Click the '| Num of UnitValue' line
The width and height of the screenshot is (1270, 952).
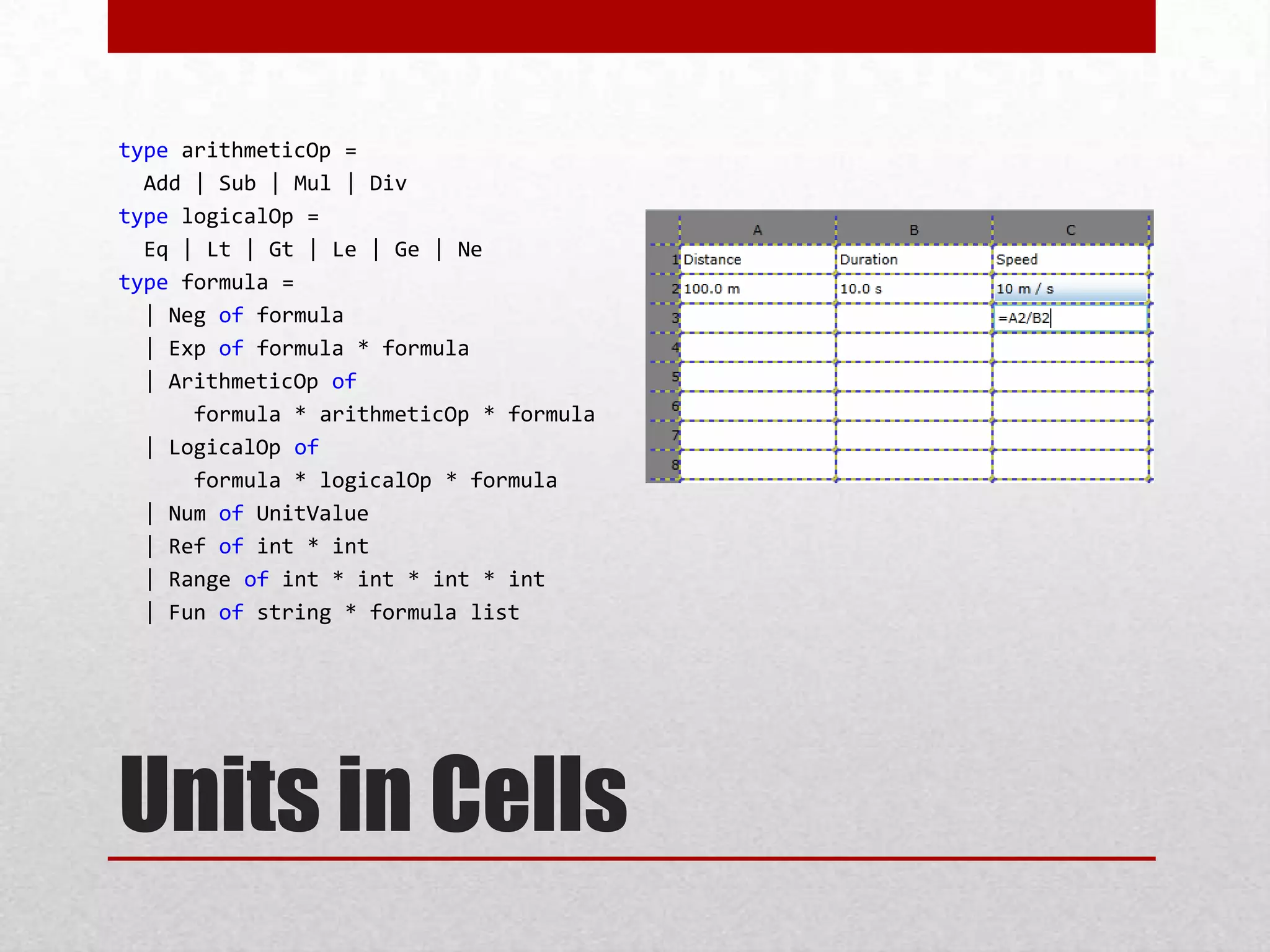(257, 513)
